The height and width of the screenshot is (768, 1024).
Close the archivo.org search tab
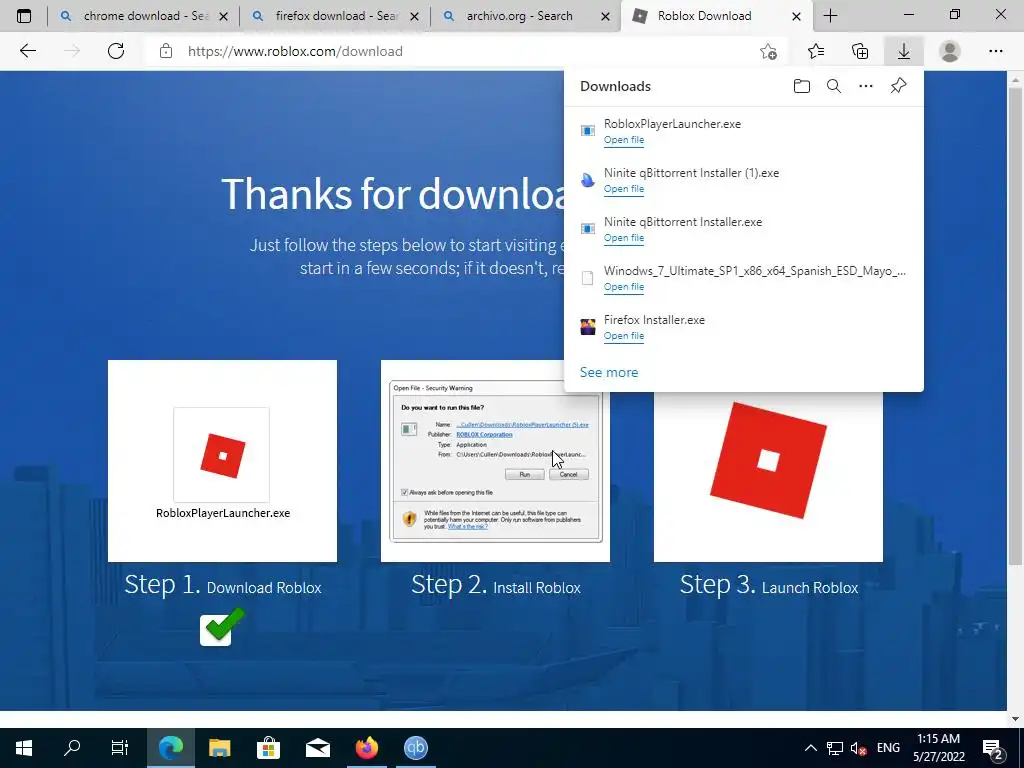605,16
